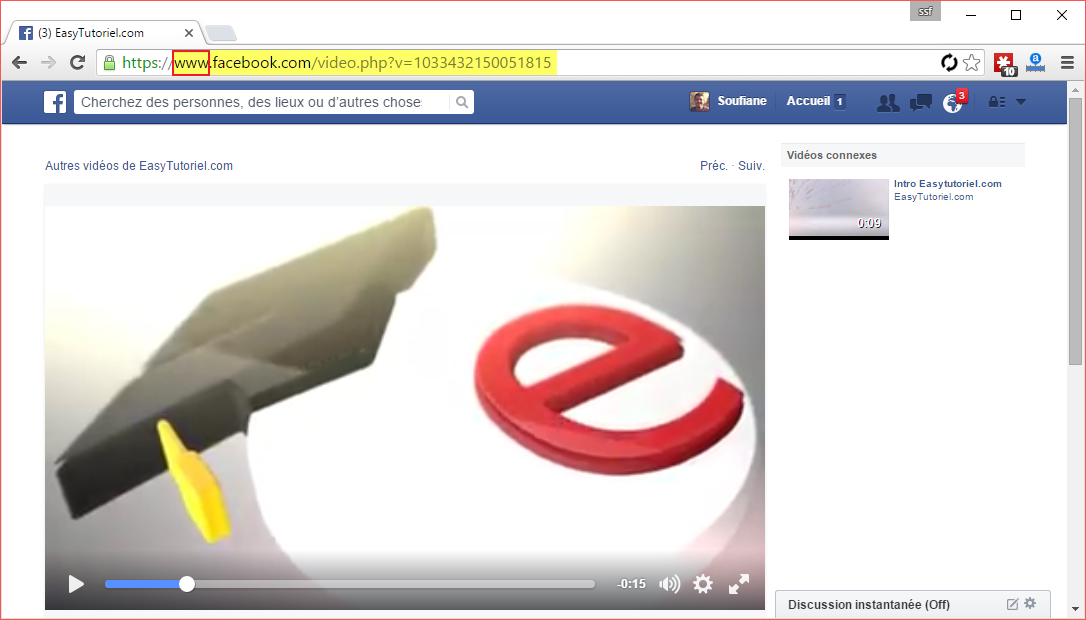This screenshot has height=620, width=1086.
Task: Open the red extension icon with badge 10
Action: pyautogui.click(x=1004, y=64)
